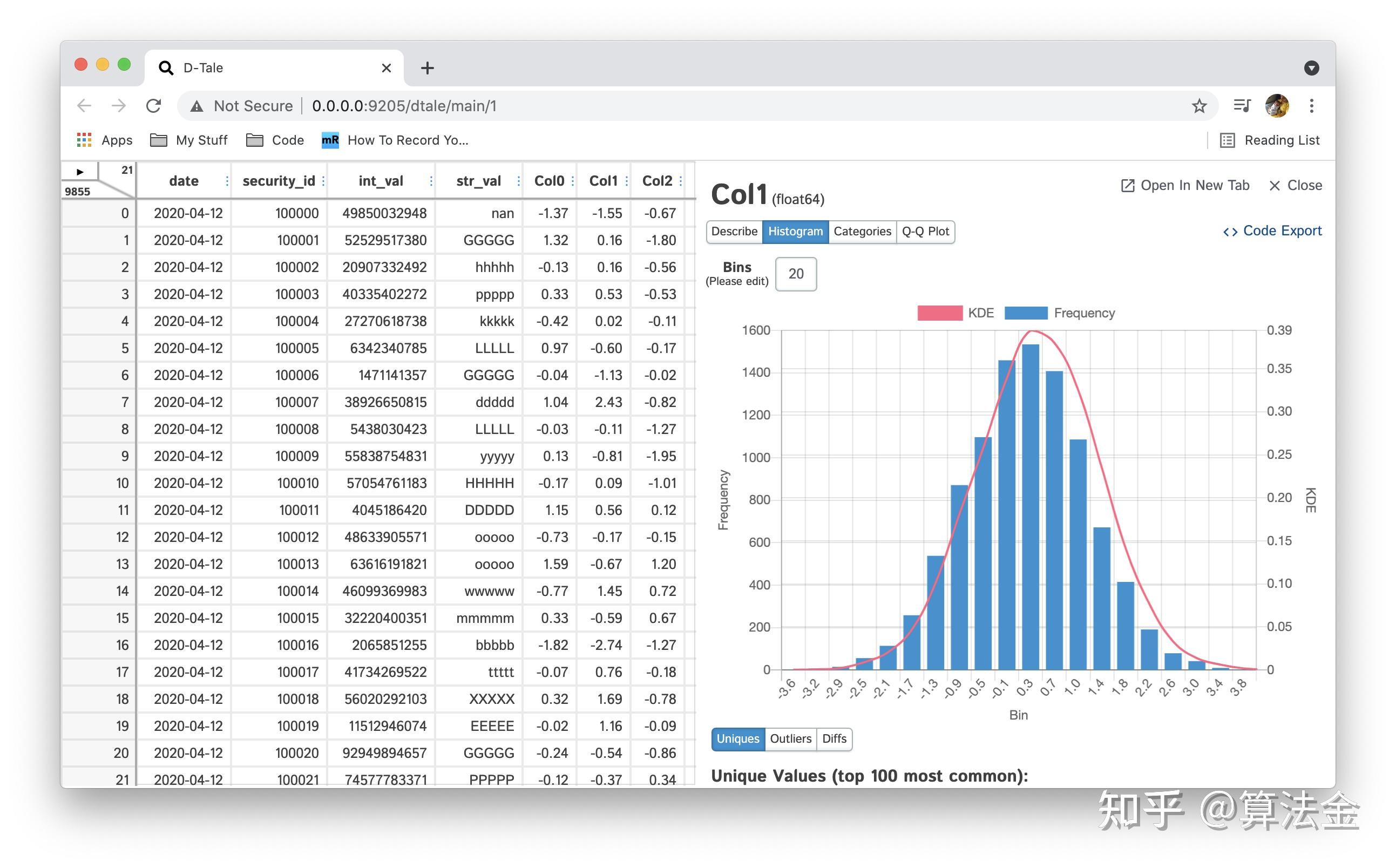Click the browser reload icon

coord(153,106)
